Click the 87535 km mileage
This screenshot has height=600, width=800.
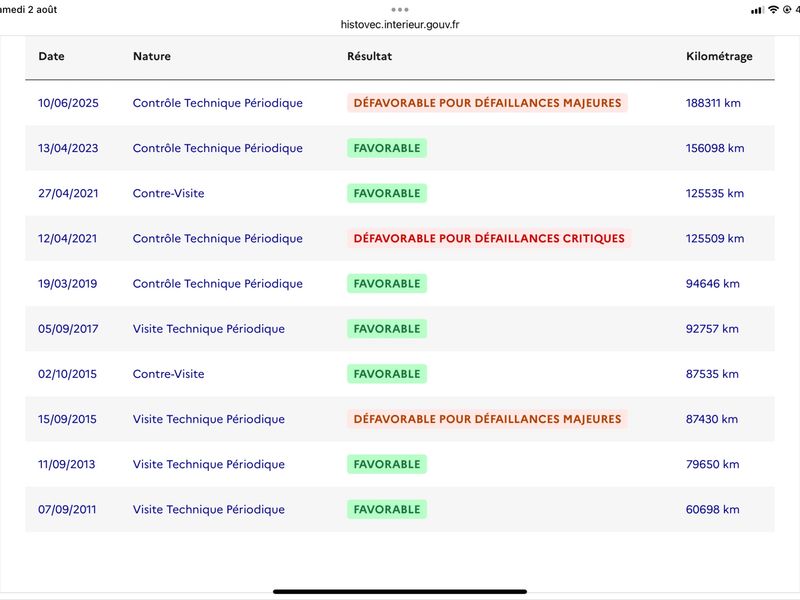(712, 374)
